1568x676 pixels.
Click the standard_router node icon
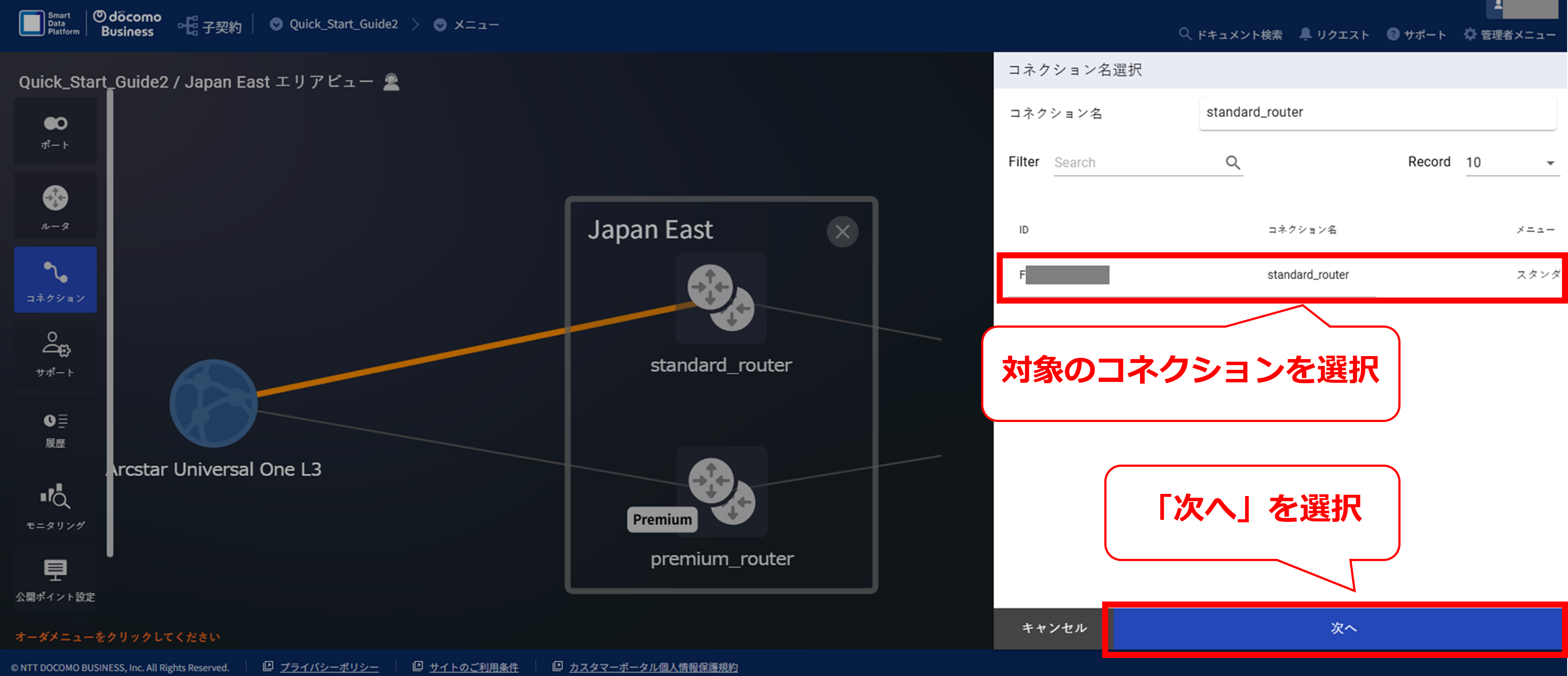coord(721,298)
